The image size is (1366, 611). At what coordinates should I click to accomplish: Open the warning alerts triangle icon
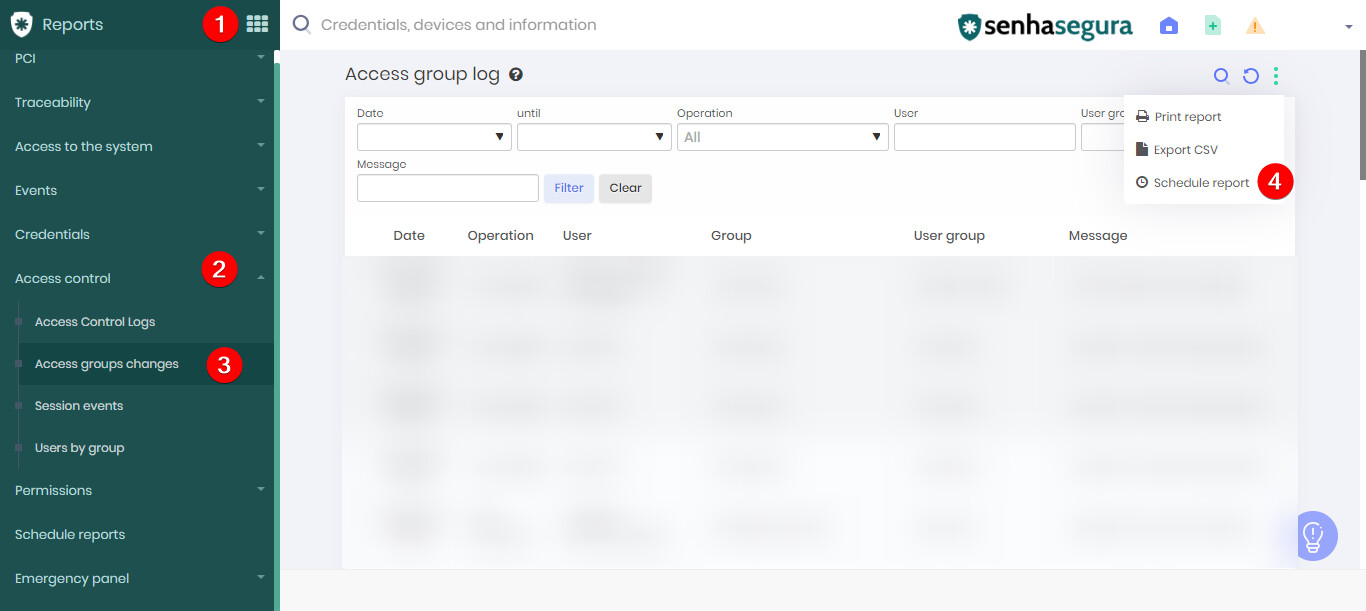1255,26
